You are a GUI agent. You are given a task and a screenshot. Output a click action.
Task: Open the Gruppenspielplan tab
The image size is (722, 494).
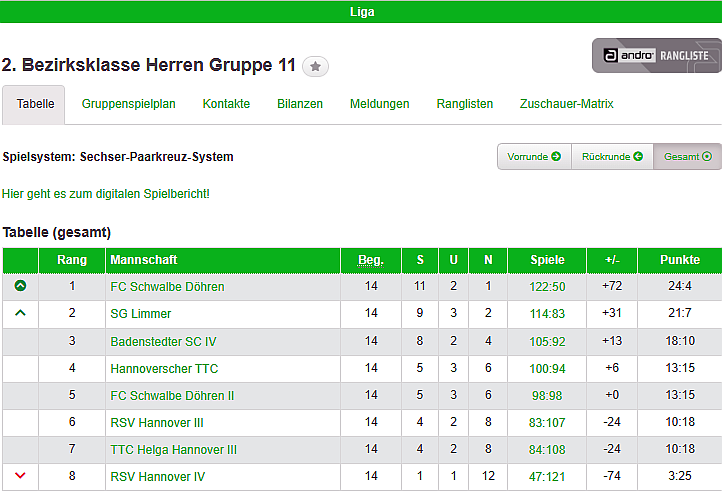click(x=129, y=104)
